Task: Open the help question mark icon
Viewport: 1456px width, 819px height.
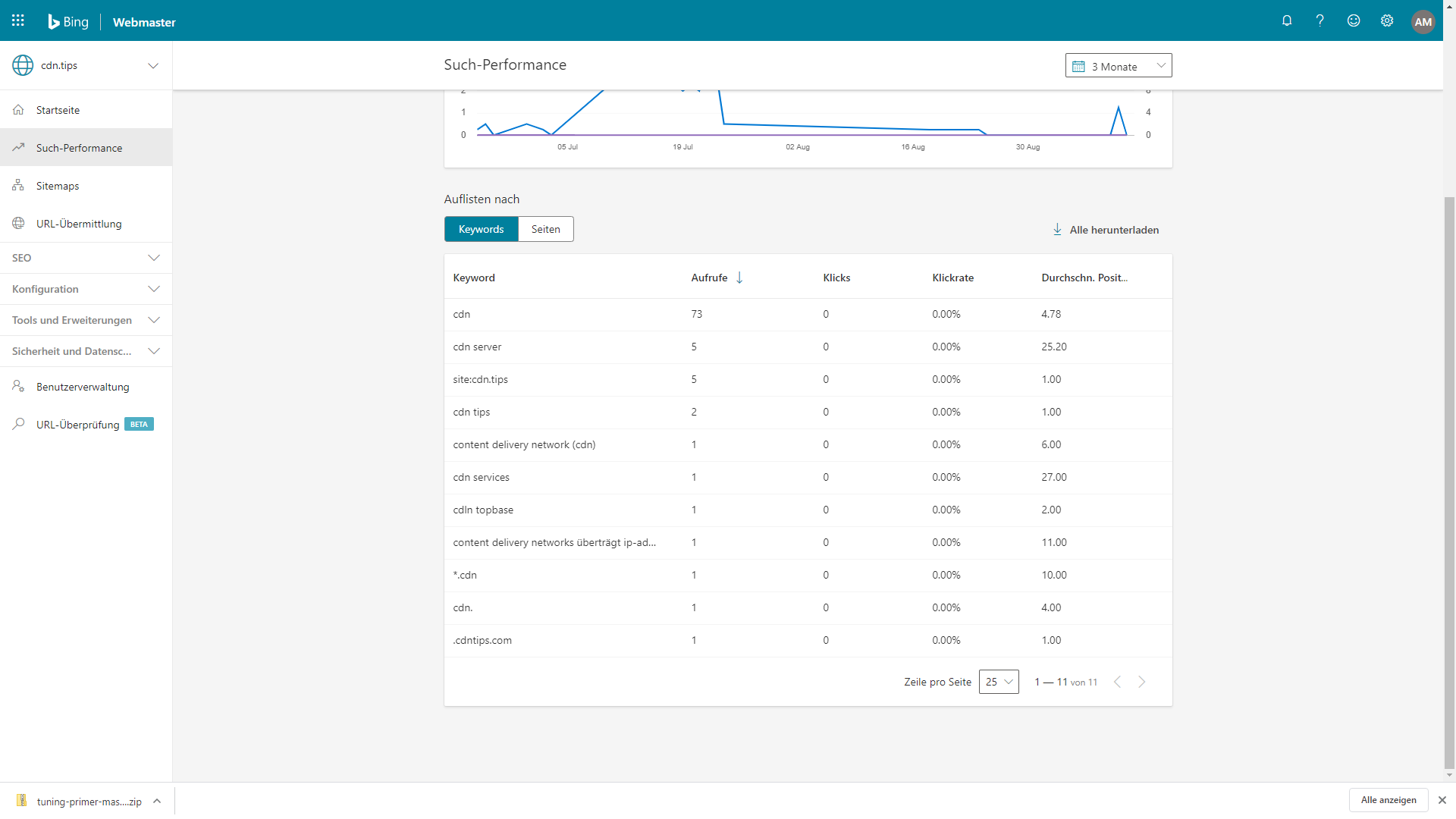Action: click(1320, 20)
